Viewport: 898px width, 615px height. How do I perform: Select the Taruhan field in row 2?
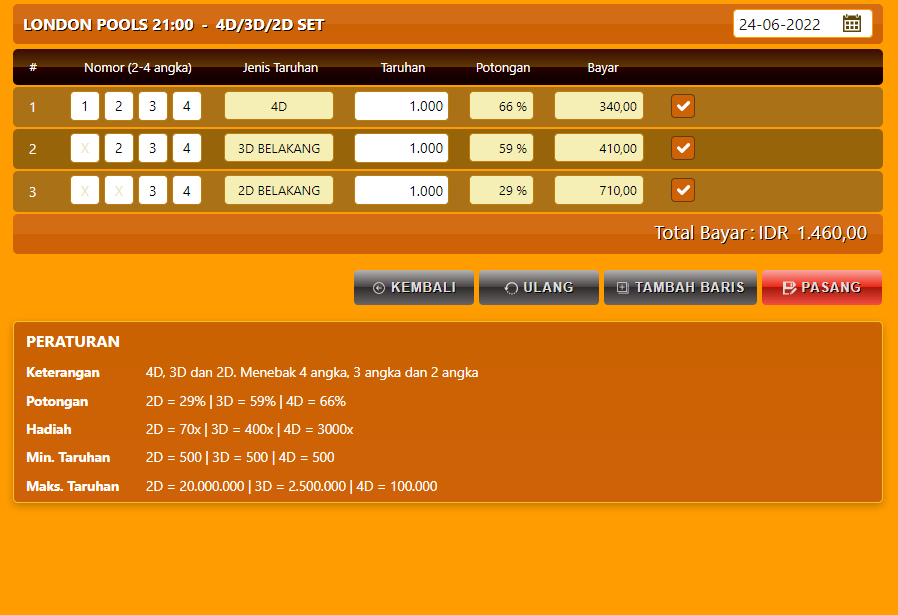[401, 148]
